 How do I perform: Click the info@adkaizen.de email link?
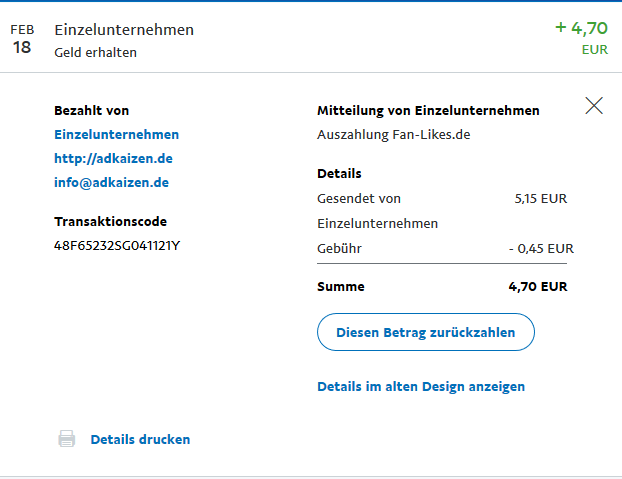[111, 182]
